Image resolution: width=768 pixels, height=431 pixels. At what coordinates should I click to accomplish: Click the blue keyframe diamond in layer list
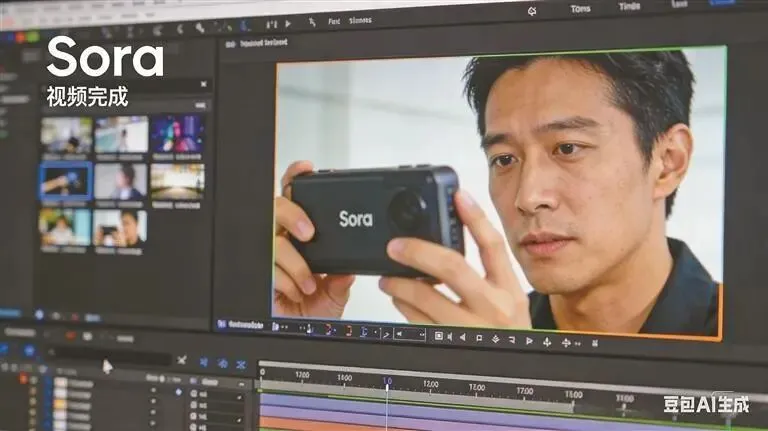click(178, 392)
